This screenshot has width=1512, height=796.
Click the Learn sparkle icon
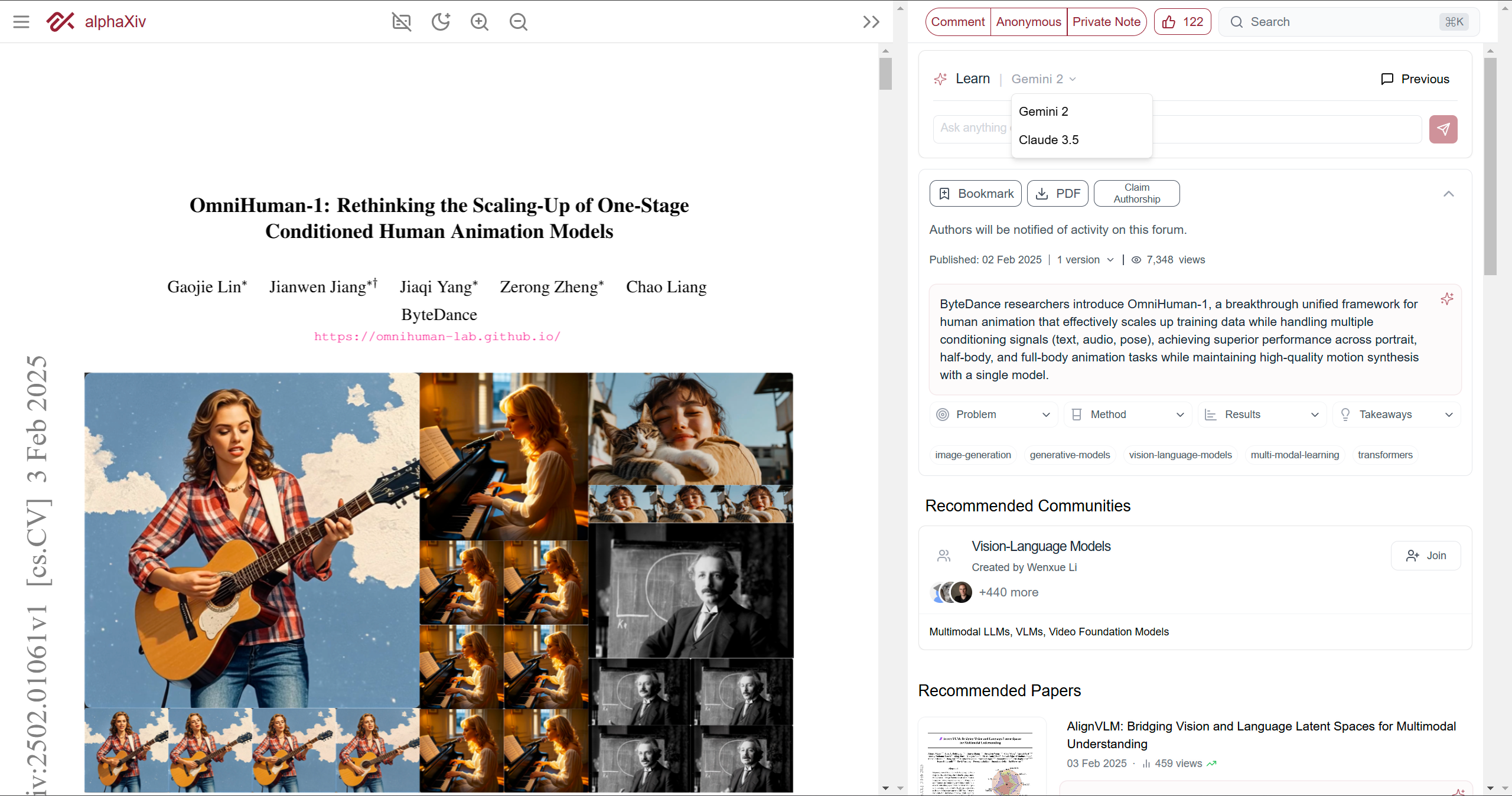click(x=940, y=79)
